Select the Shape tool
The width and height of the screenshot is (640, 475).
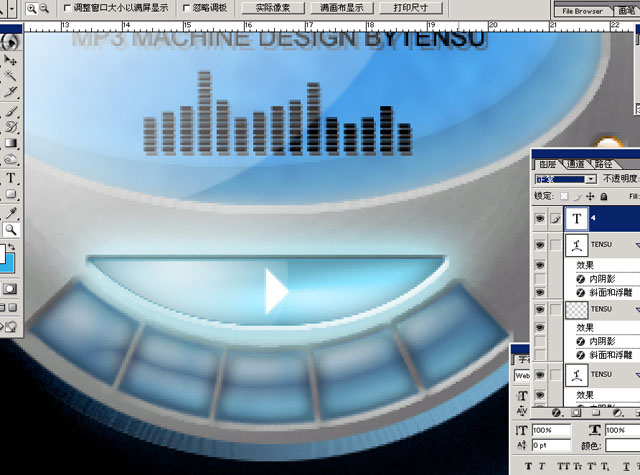coord(10,194)
